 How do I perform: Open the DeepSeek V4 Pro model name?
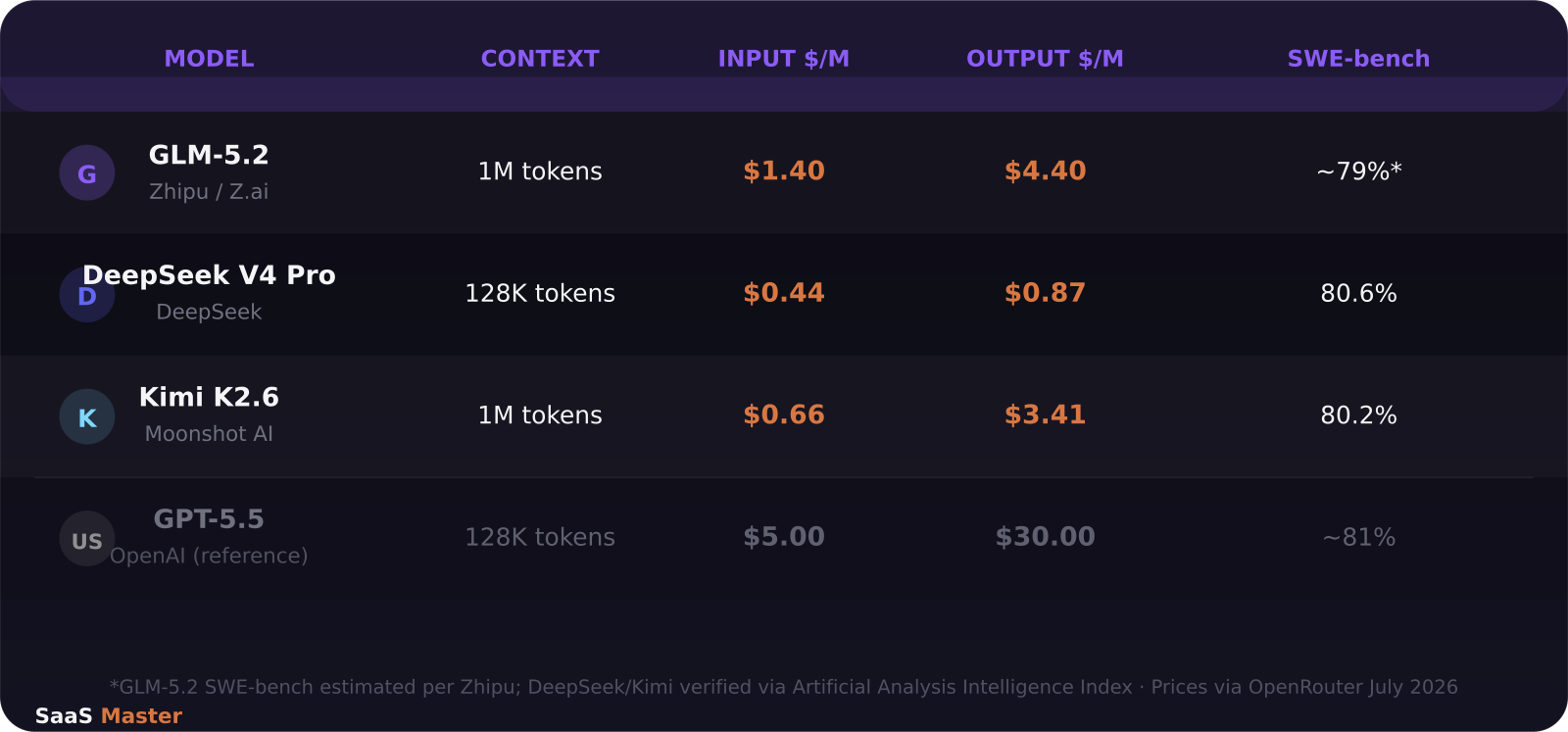[x=209, y=275]
